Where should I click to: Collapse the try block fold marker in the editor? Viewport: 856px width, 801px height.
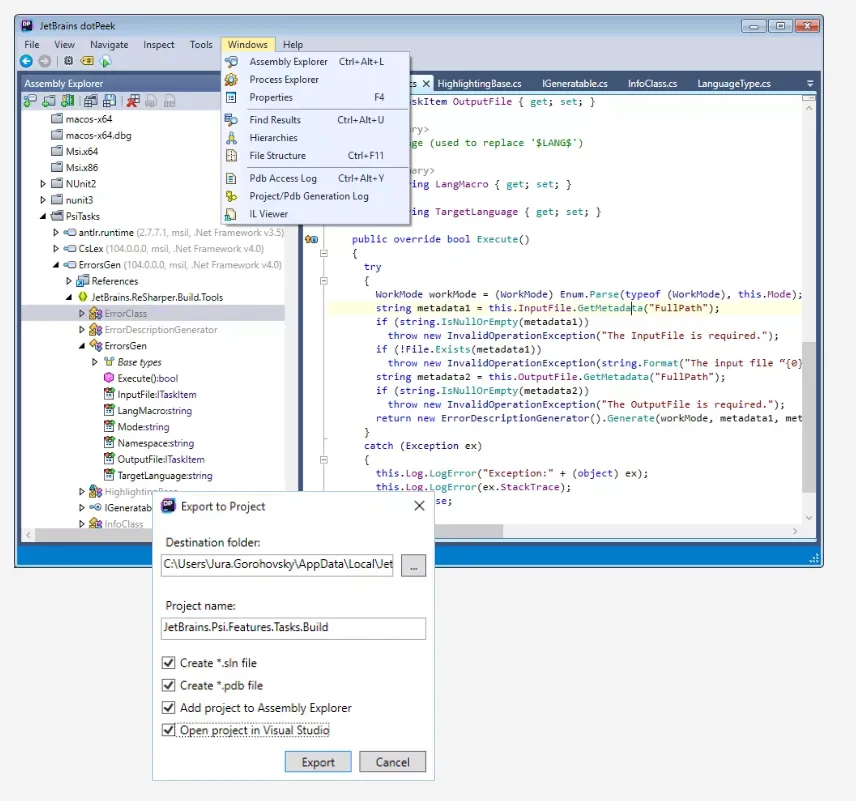click(324, 281)
